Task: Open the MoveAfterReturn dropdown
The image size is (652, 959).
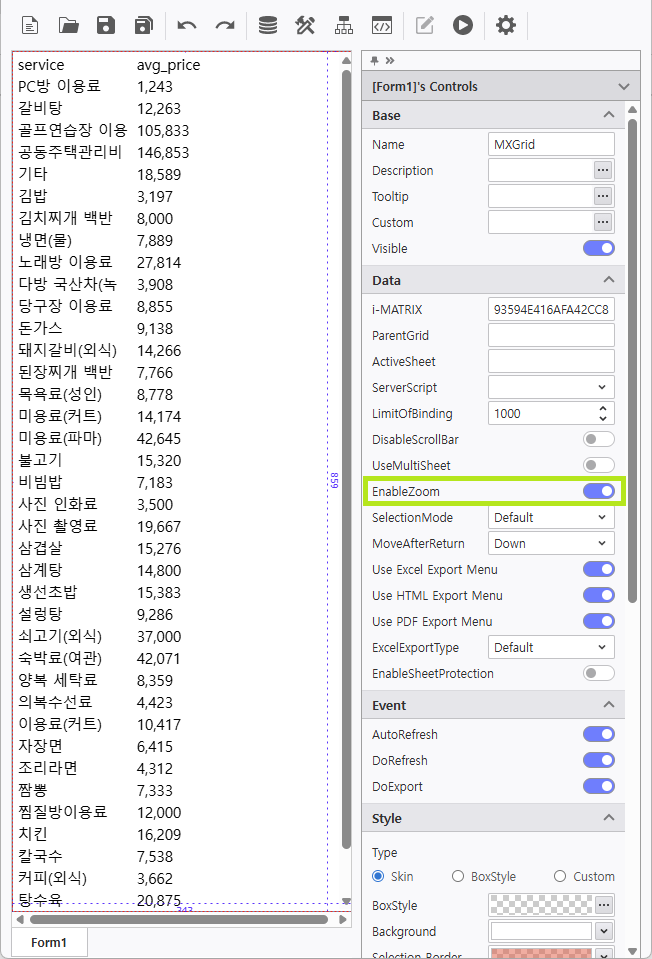Action: point(551,543)
